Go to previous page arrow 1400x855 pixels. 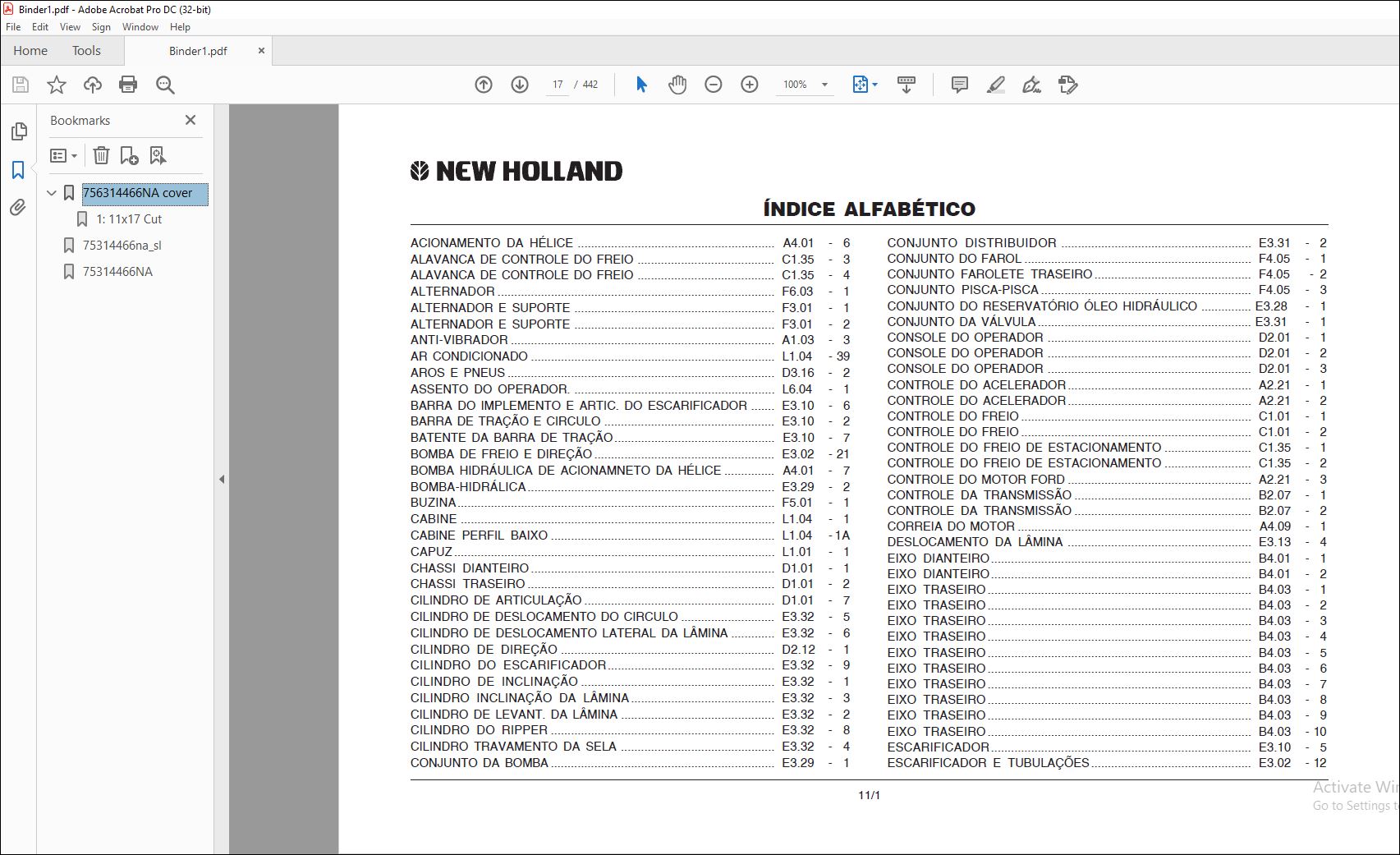pos(484,85)
